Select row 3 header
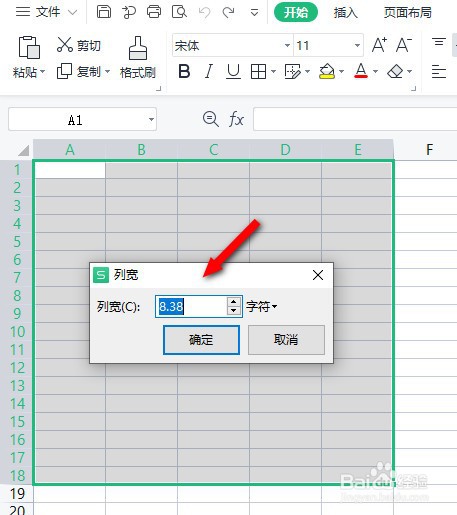The height and width of the screenshot is (515, 457). [17, 206]
